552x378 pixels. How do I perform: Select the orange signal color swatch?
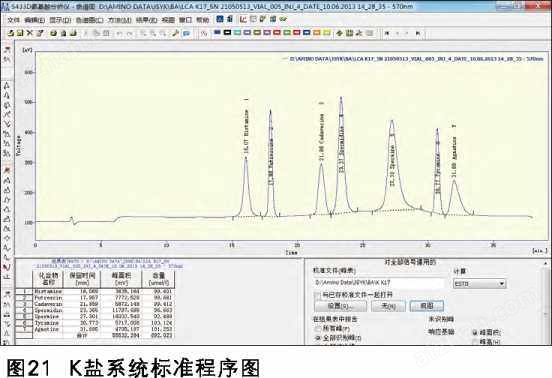pos(317,33)
